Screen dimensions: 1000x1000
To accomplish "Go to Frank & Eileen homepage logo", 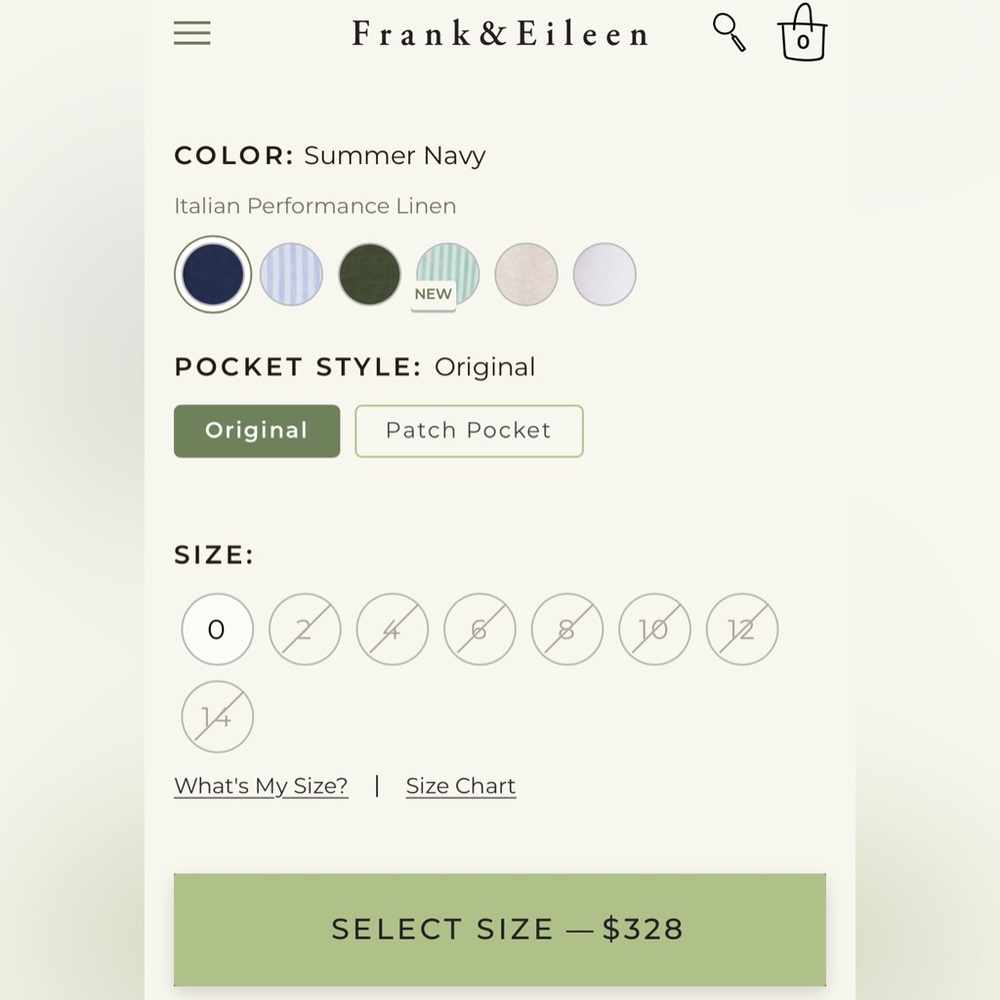I will click(x=500, y=34).
